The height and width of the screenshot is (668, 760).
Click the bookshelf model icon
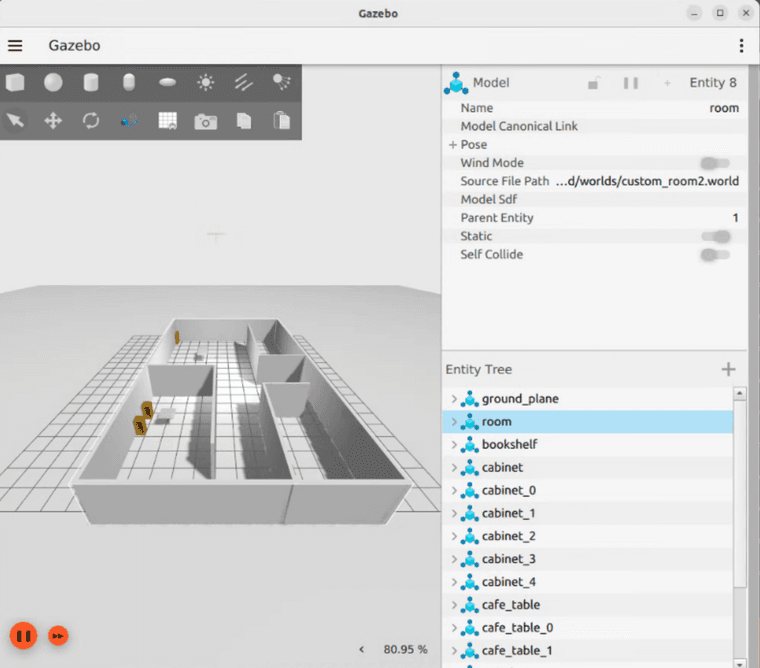coord(469,445)
